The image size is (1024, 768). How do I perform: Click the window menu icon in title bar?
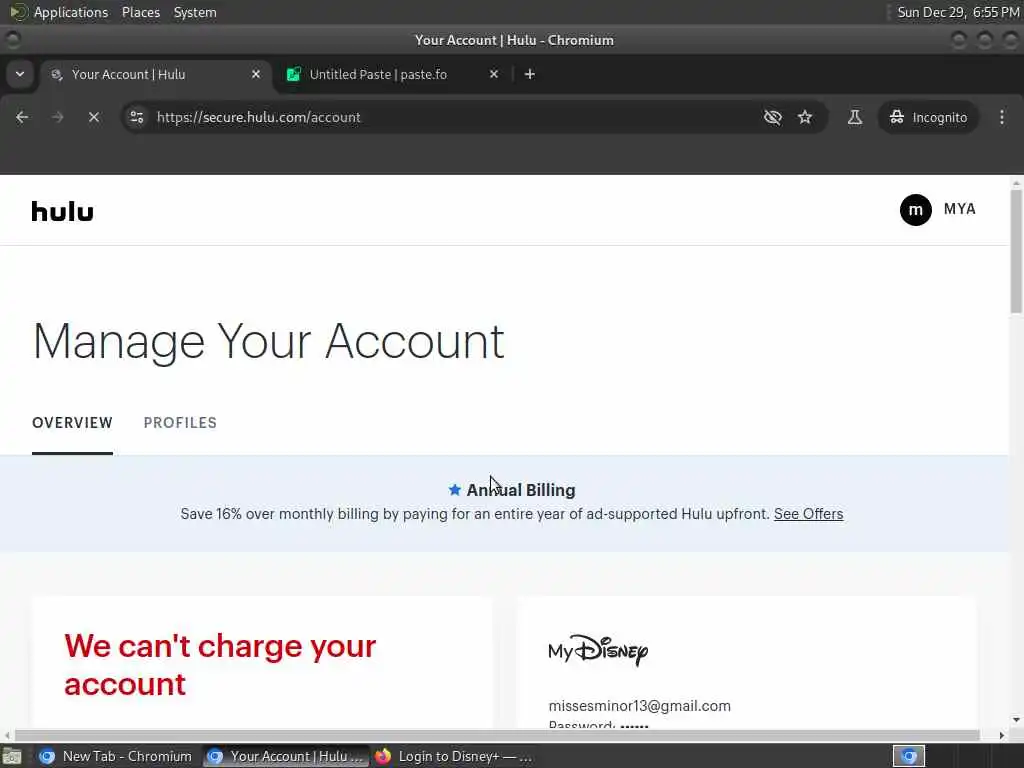pos(13,40)
